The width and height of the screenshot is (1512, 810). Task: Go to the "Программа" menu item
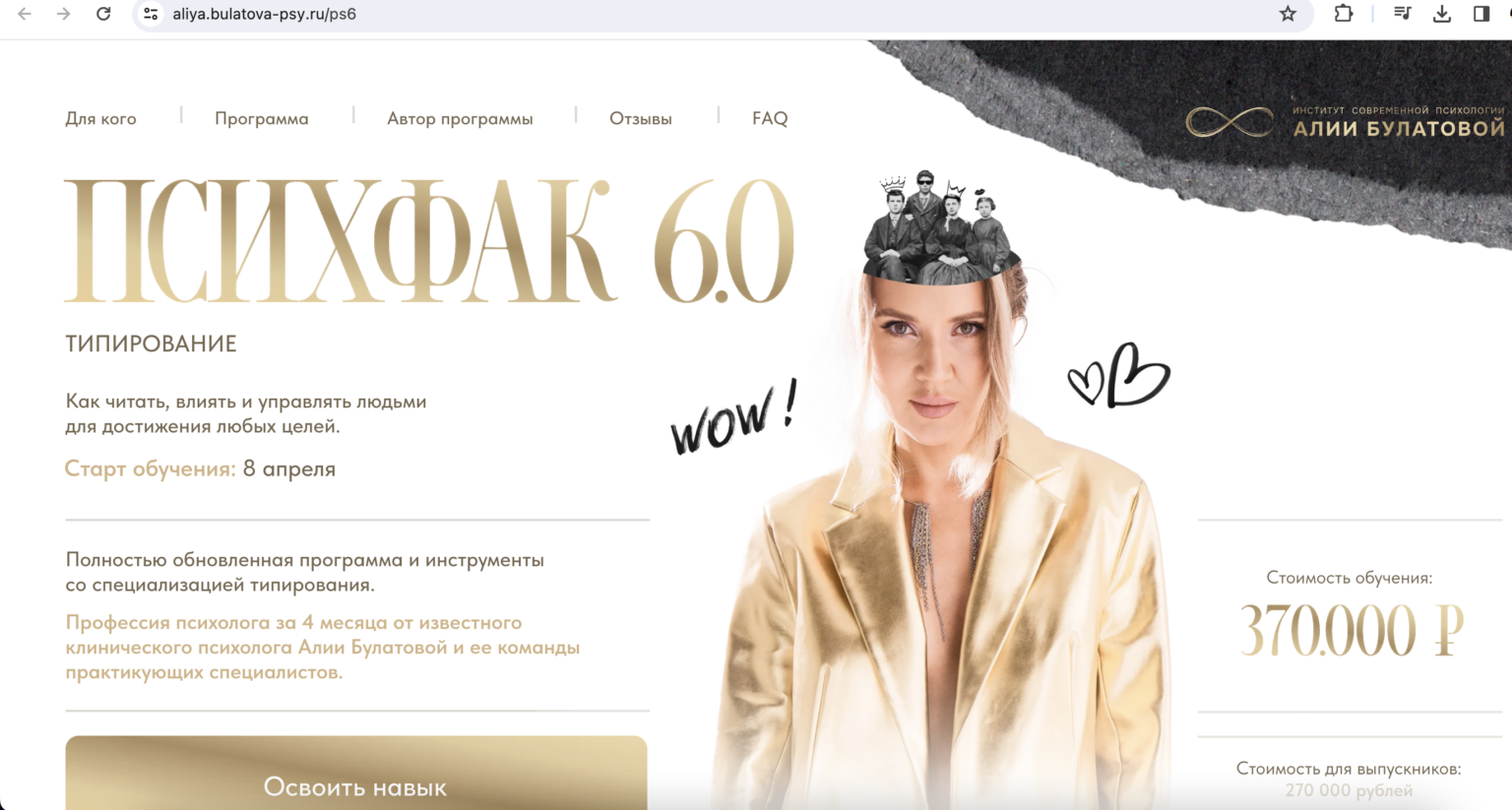262,118
